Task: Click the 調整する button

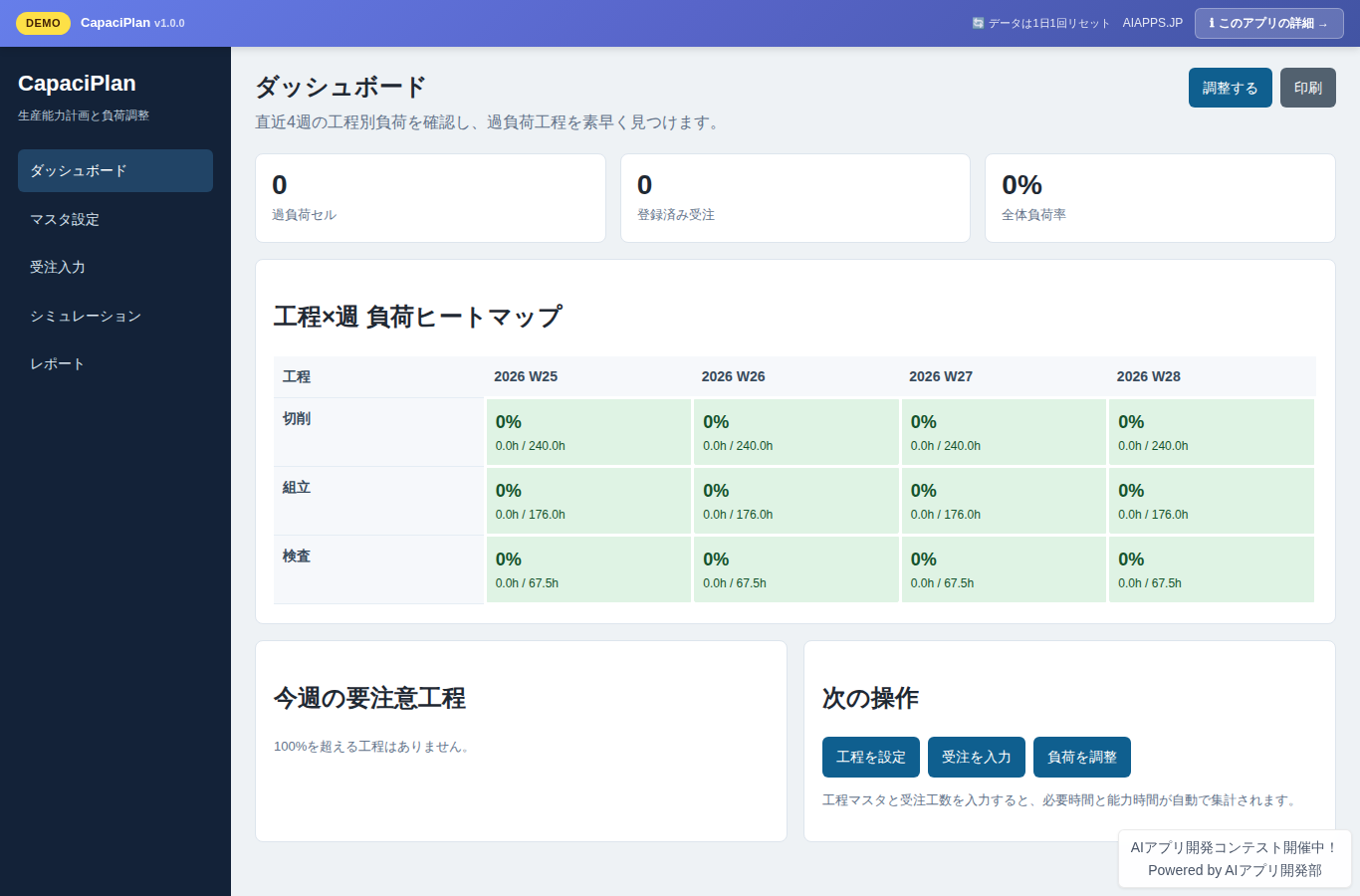Action: point(1230,88)
